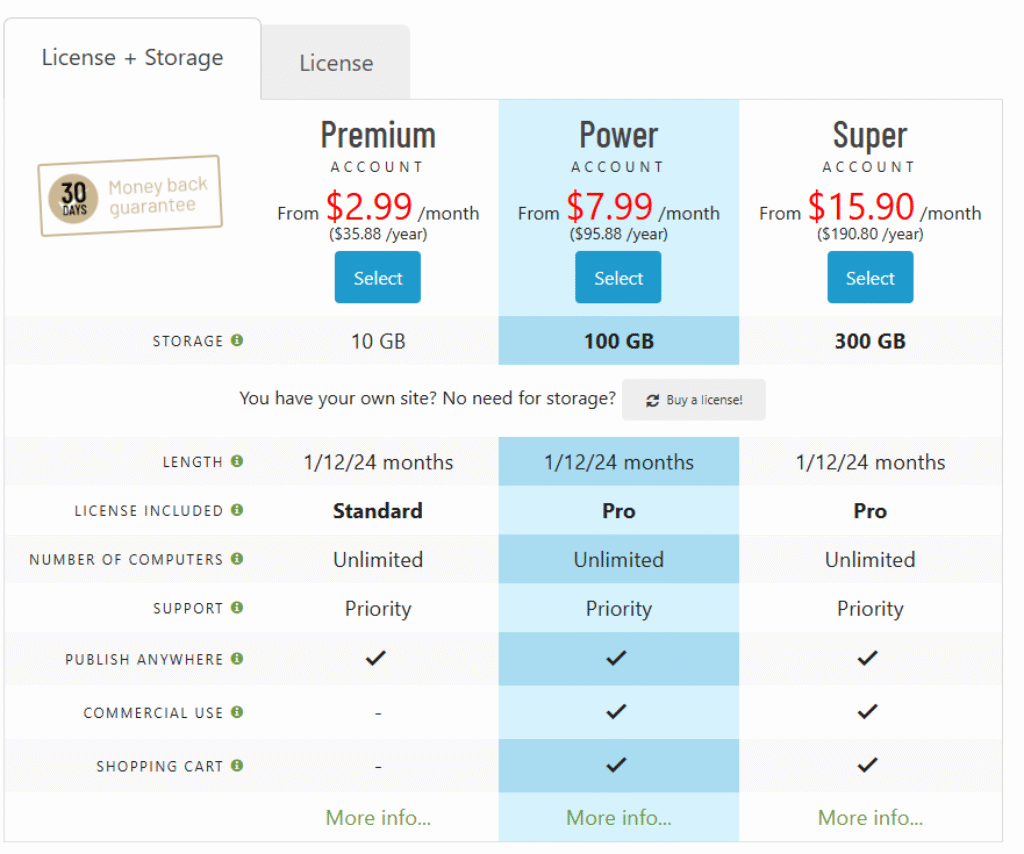The height and width of the screenshot is (854, 1024).
Task: Click the Commercial Use info icon
Action: click(237, 712)
